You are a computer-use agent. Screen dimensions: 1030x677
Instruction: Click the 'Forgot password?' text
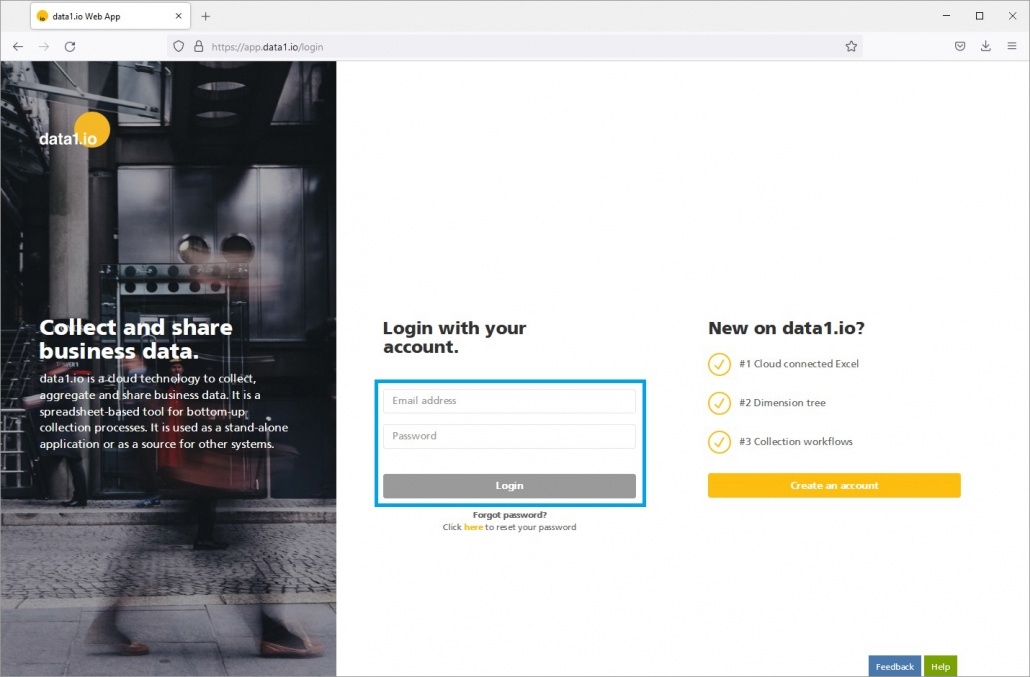(x=510, y=515)
